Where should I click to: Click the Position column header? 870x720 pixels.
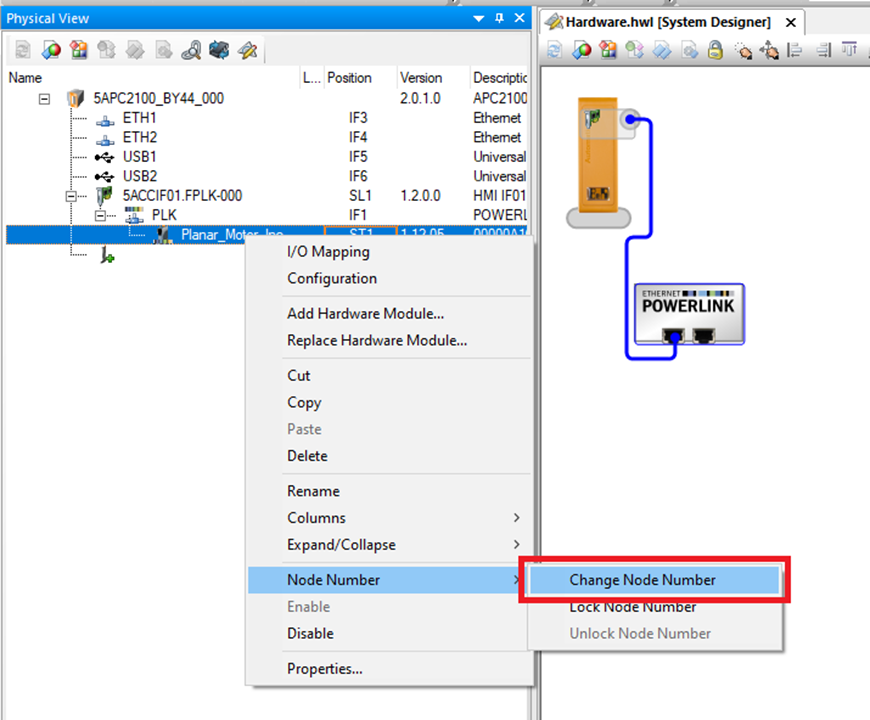pyautogui.click(x=349, y=78)
